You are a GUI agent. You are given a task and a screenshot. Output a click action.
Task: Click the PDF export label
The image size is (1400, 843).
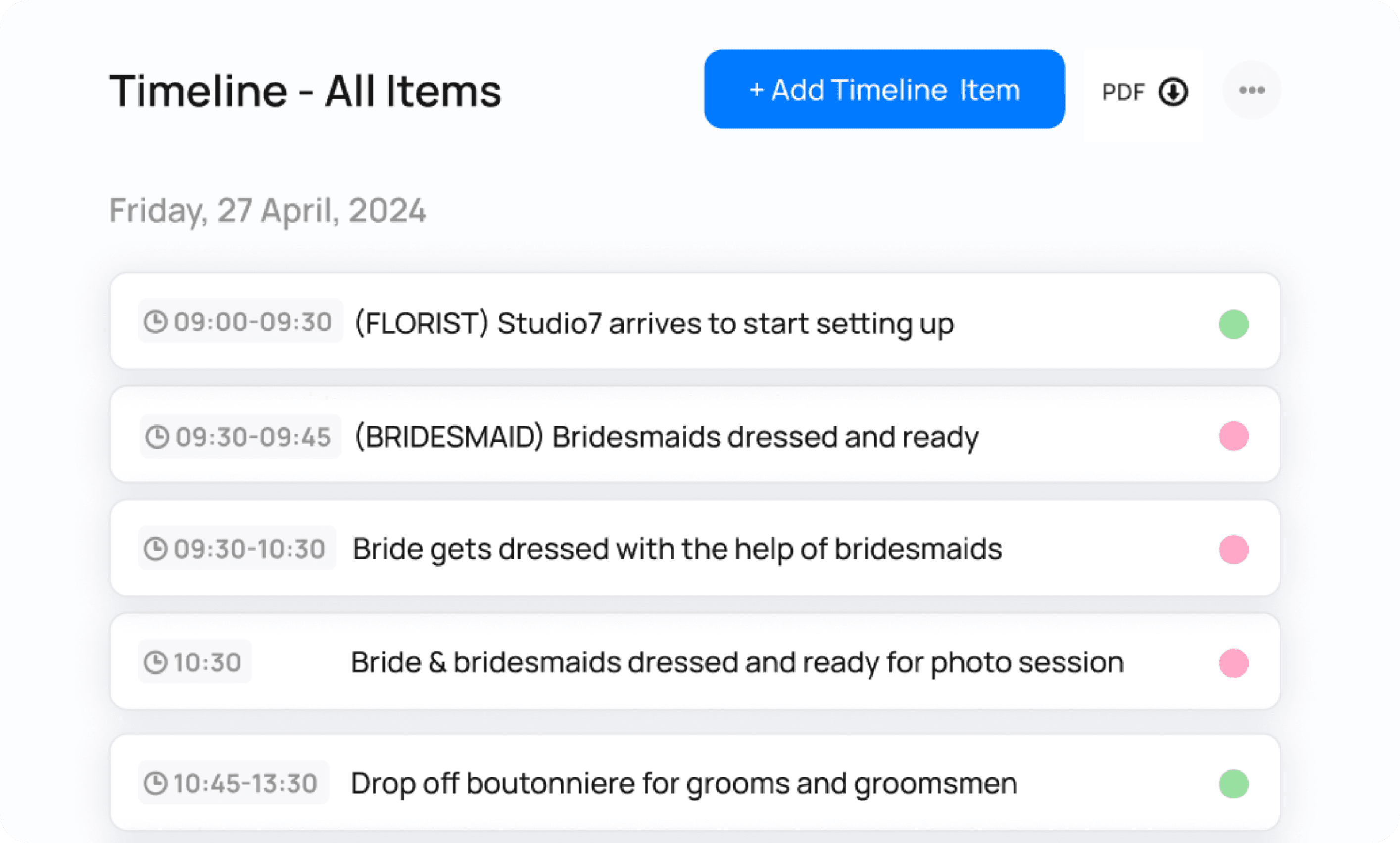(x=1123, y=92)
